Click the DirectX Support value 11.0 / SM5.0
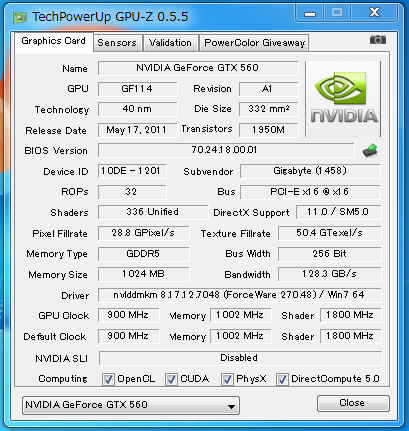409x431 pixels. coord(338,212)
